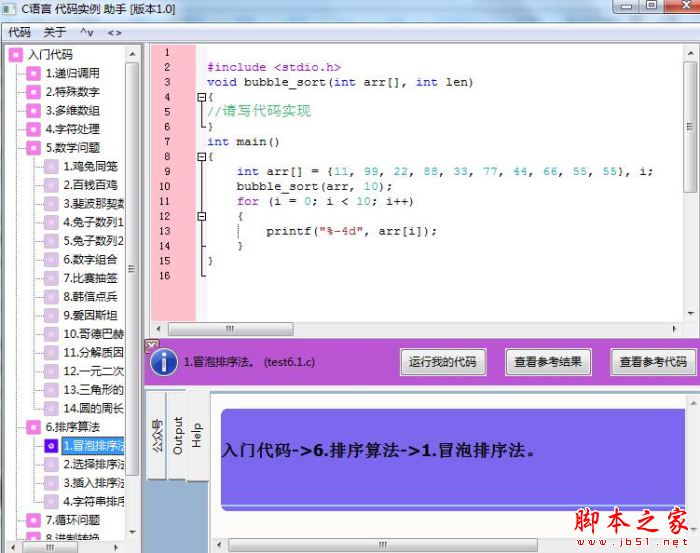Click the code editor scroll right arrow
Screen dimensions: 700x553
coord(674,329)
